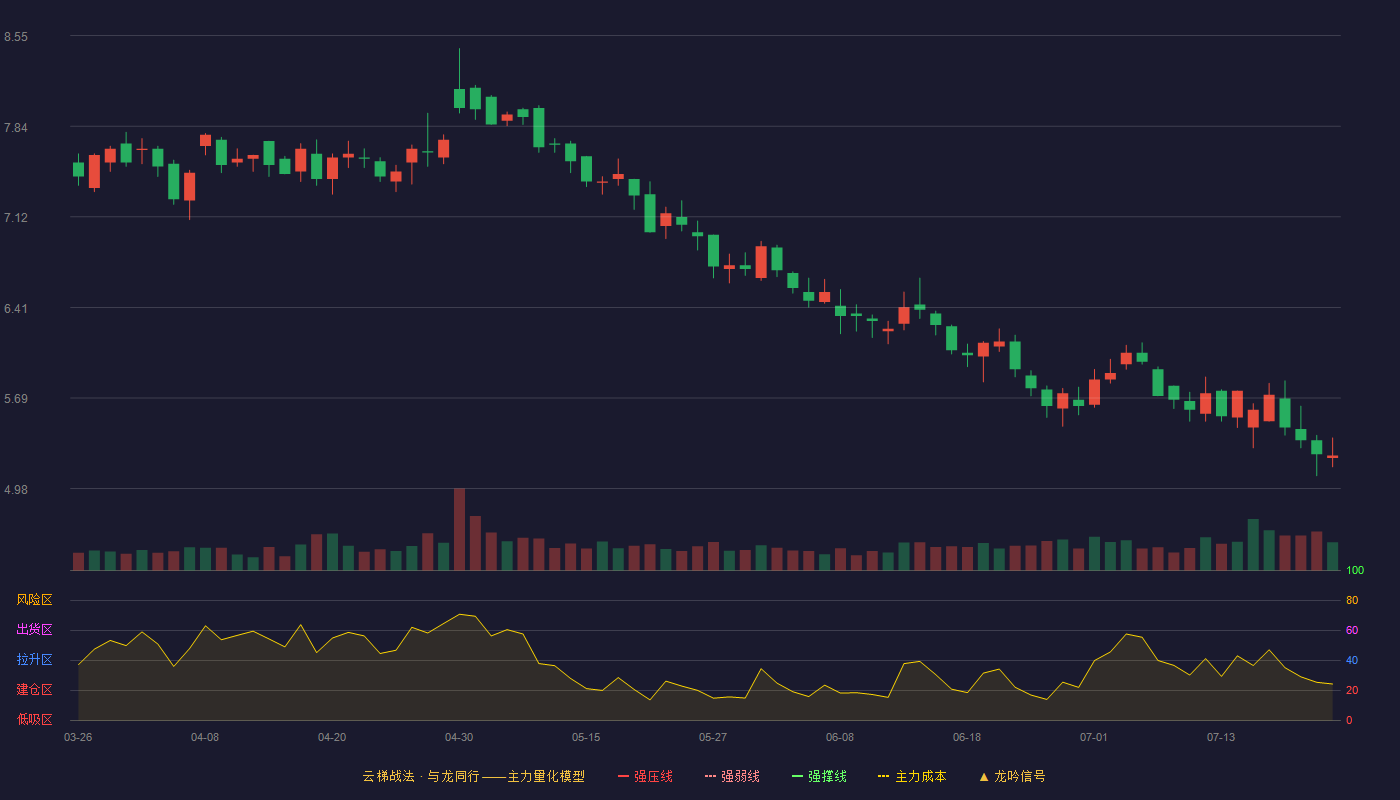Click the 8.55 price axis label
The width and height of the screenshot is (1400, 800).
[x=16, y=37]
